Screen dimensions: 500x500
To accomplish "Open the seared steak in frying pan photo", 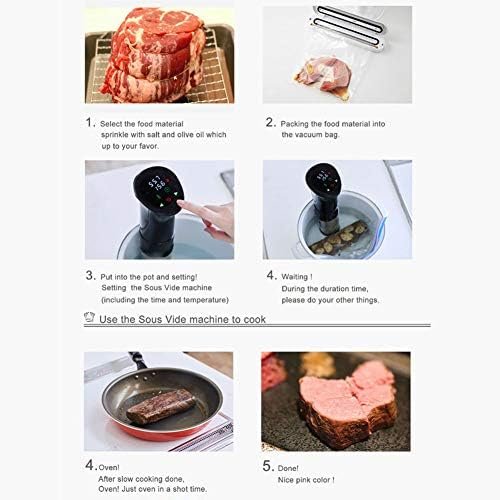I will [x=159, y=401].
